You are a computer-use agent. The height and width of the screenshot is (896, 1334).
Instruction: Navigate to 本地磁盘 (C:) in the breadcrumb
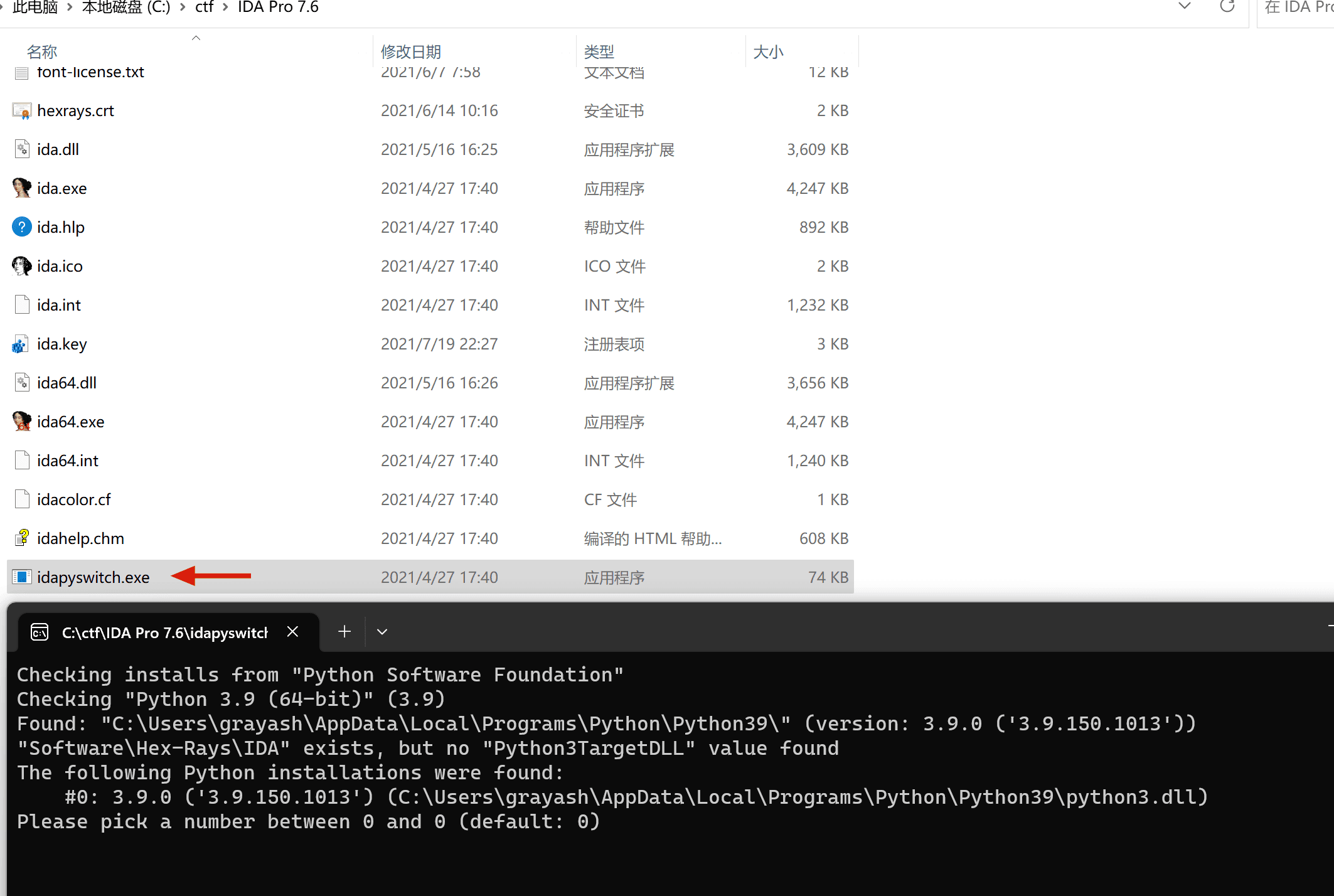[126, 8]
